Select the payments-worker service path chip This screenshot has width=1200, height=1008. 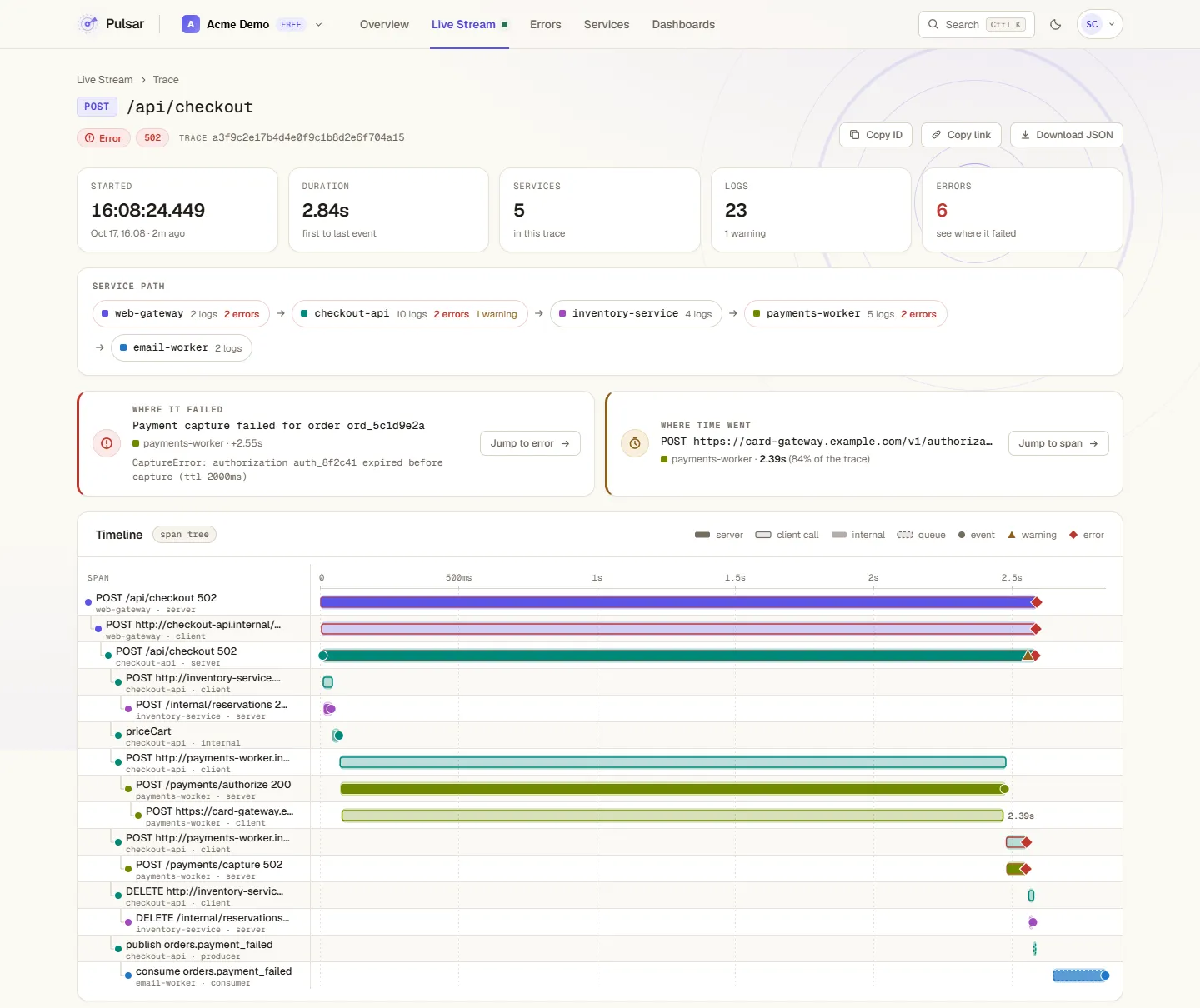[x=845, y=314]
